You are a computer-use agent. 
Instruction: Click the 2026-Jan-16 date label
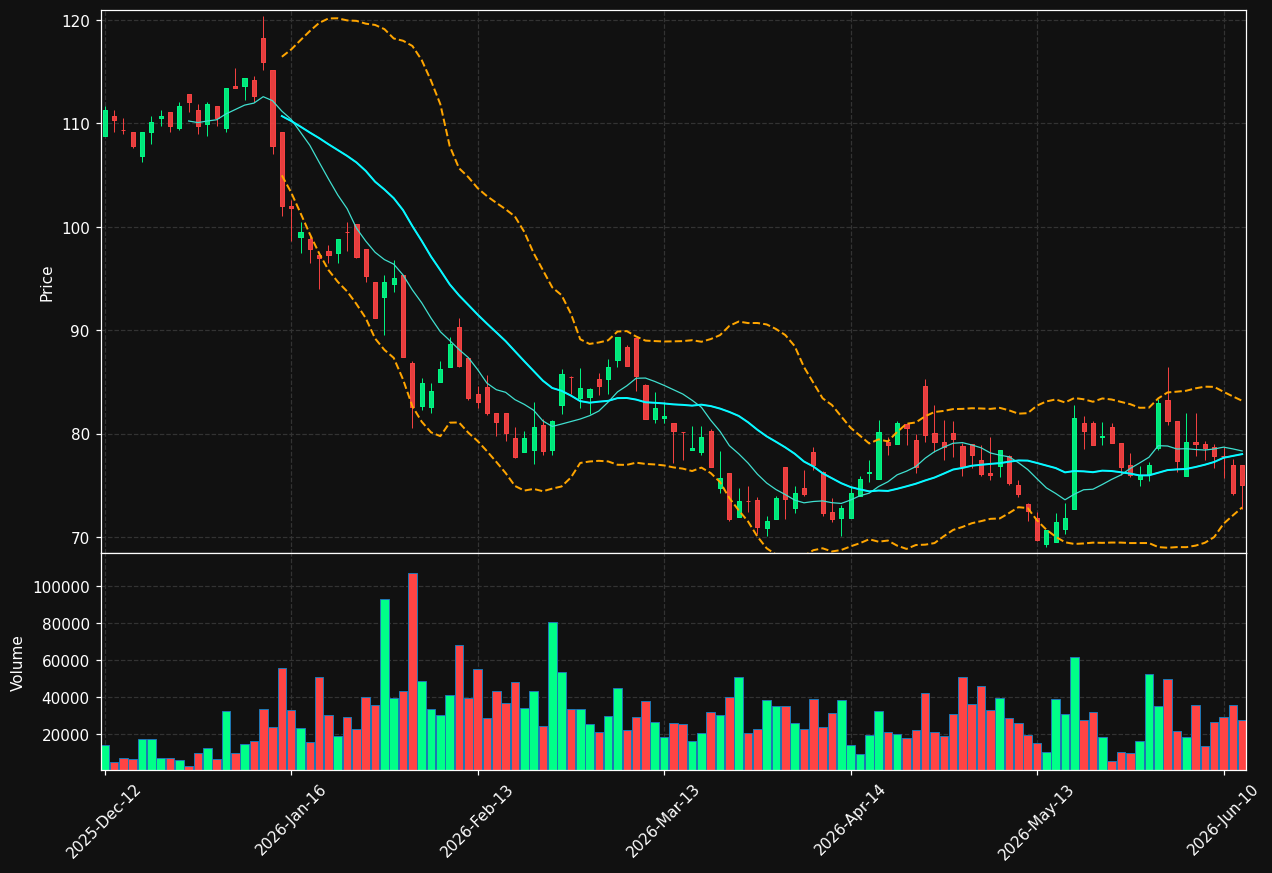pos(290,820)
